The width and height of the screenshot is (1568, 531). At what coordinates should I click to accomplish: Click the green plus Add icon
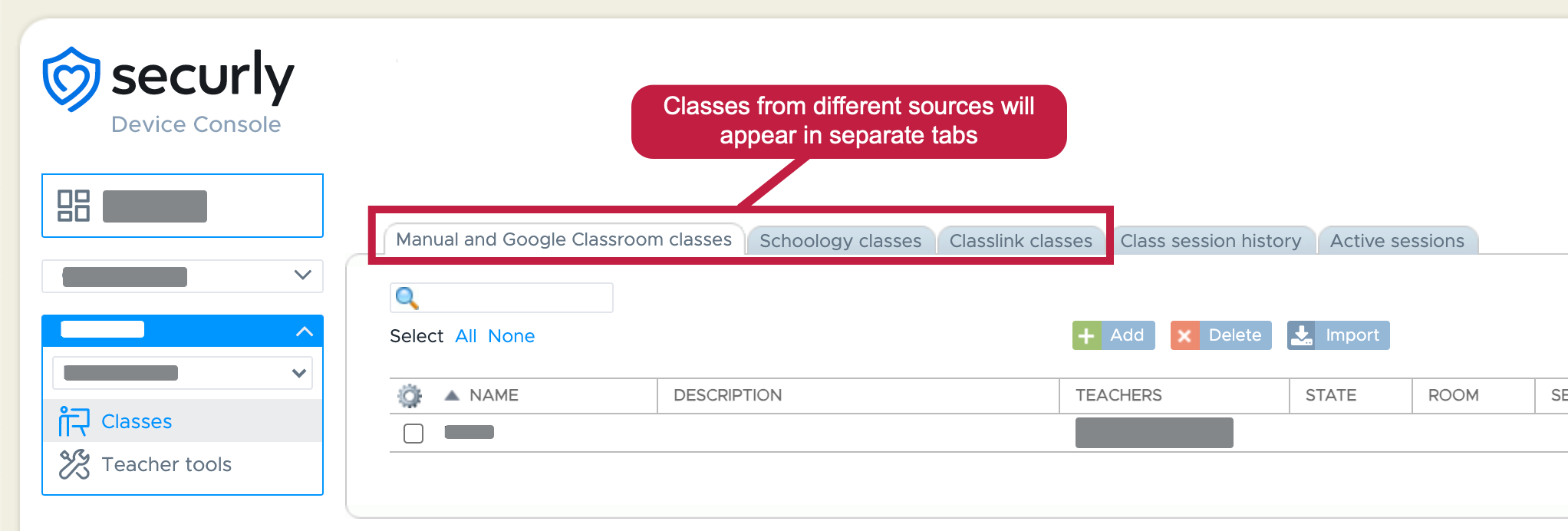1086,335
